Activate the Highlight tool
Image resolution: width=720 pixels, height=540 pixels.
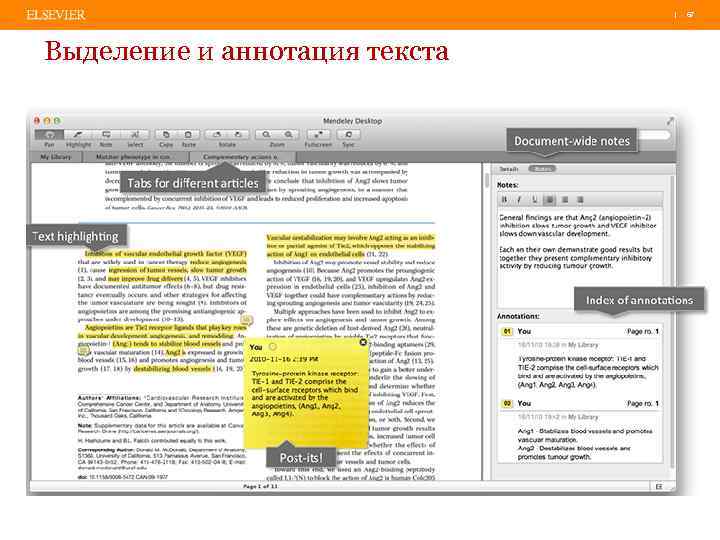(78, 135)
